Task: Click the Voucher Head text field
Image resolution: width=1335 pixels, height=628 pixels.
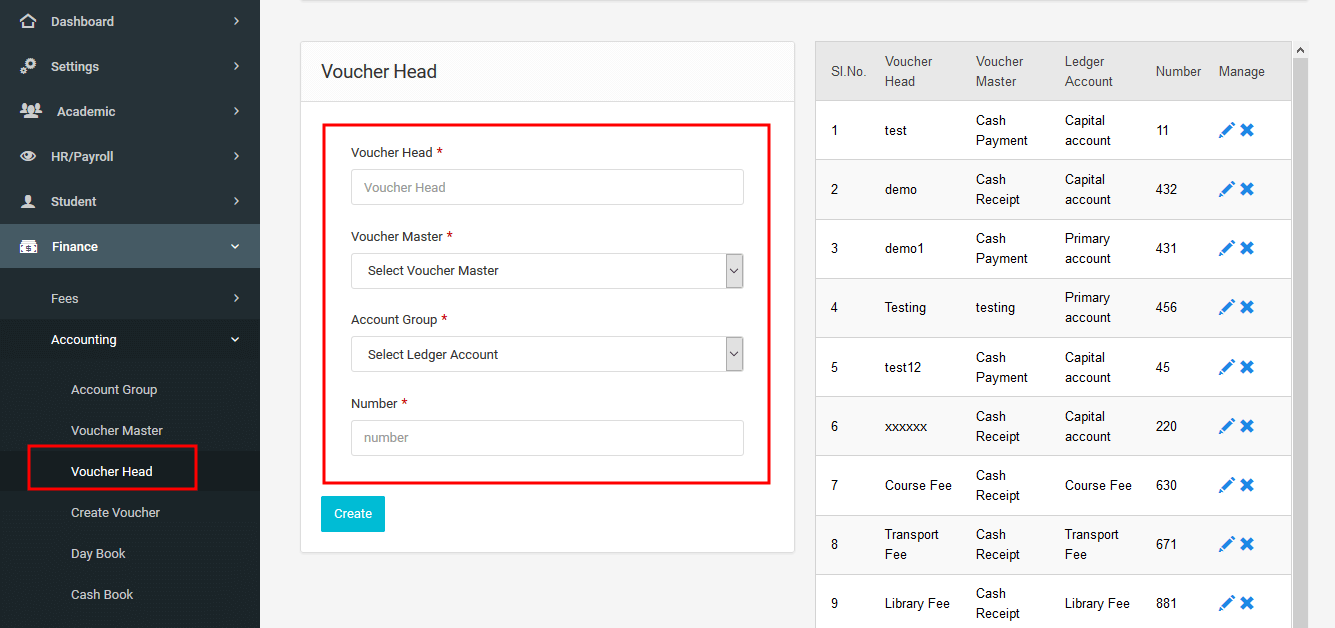Action: [x=547, y=187]
